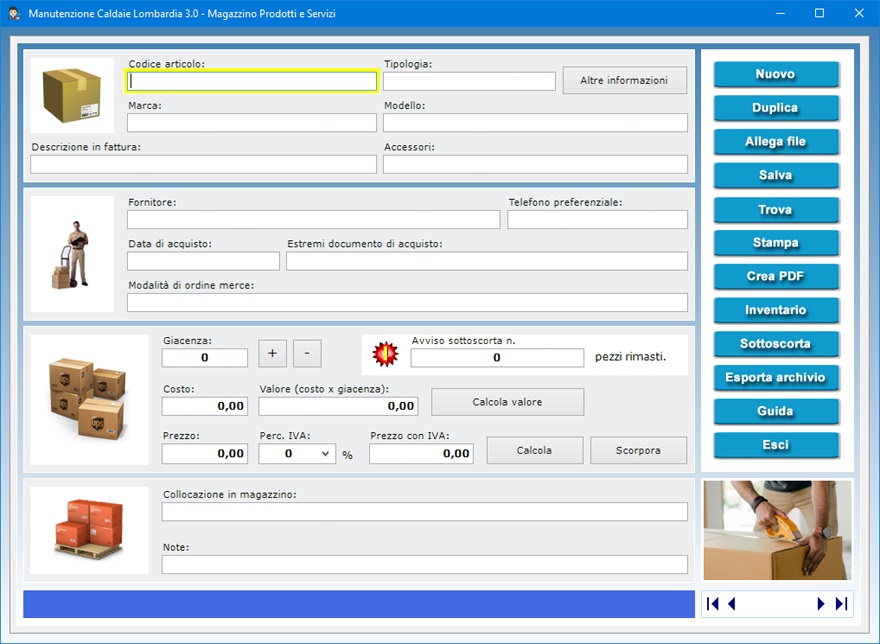Close the Magazzino window
The image size is (880, 644).
click(859, 13)
